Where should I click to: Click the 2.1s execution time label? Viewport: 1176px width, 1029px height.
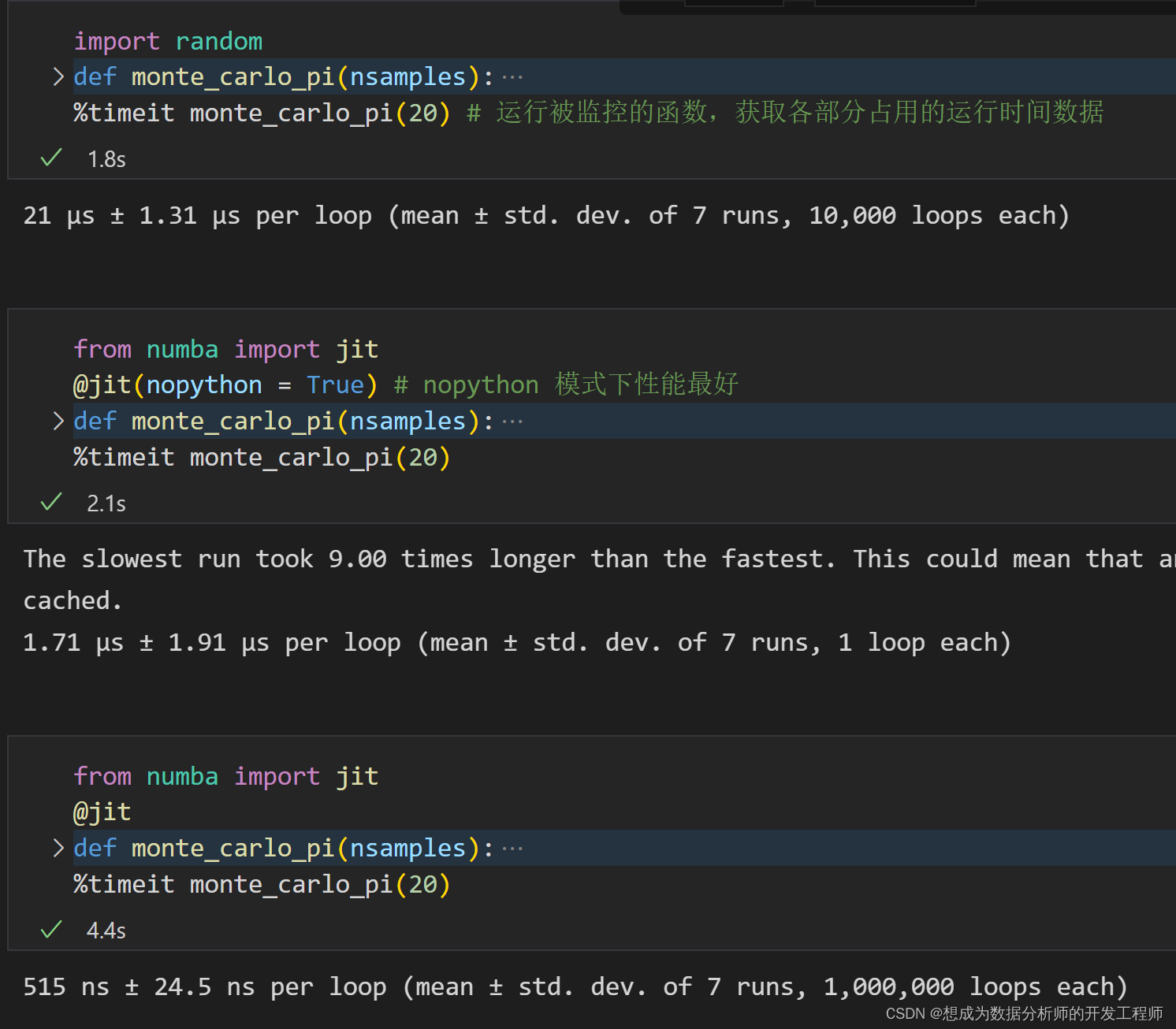click(x=106, y=503)
